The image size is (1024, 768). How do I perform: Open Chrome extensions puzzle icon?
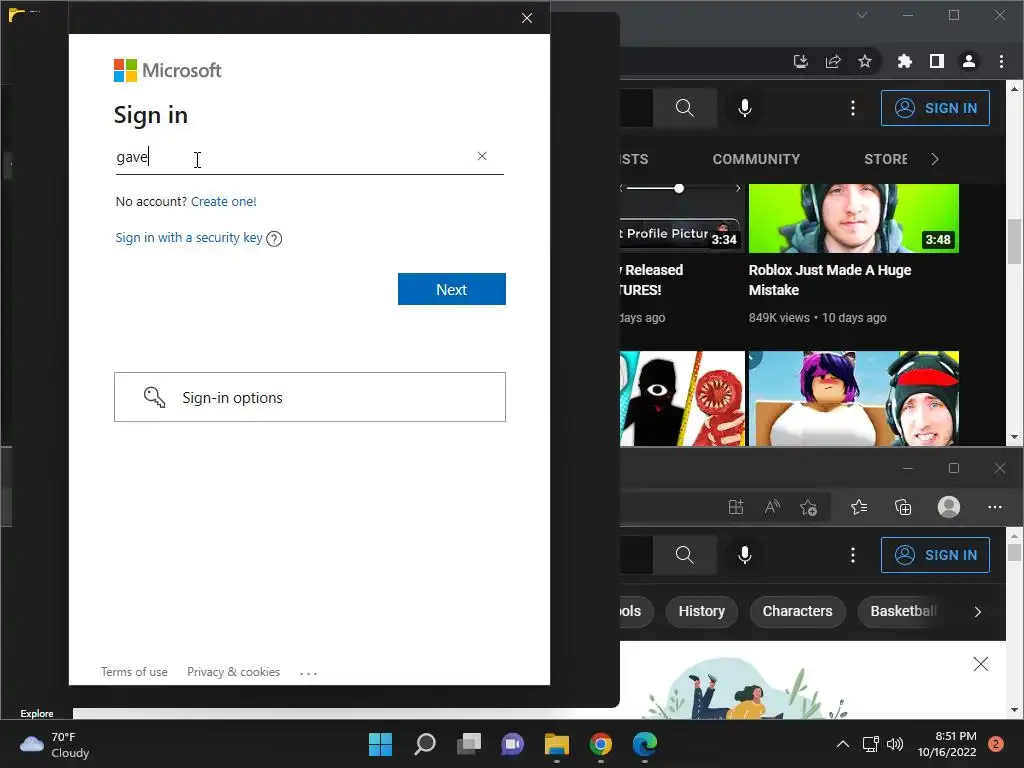[904, 61]
